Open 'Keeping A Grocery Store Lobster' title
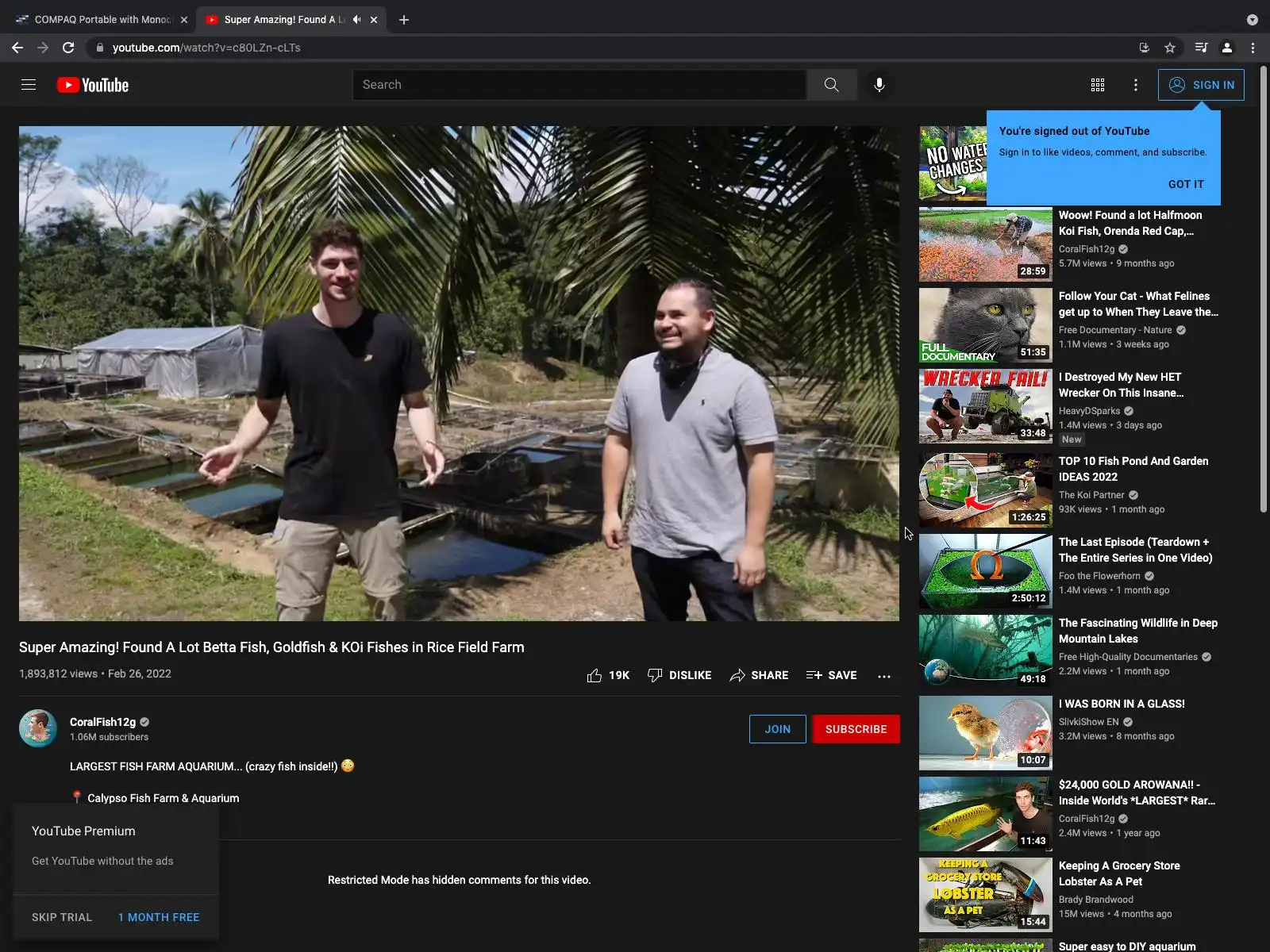This screenshot has width=1270, height=952. coord(1119,873)
